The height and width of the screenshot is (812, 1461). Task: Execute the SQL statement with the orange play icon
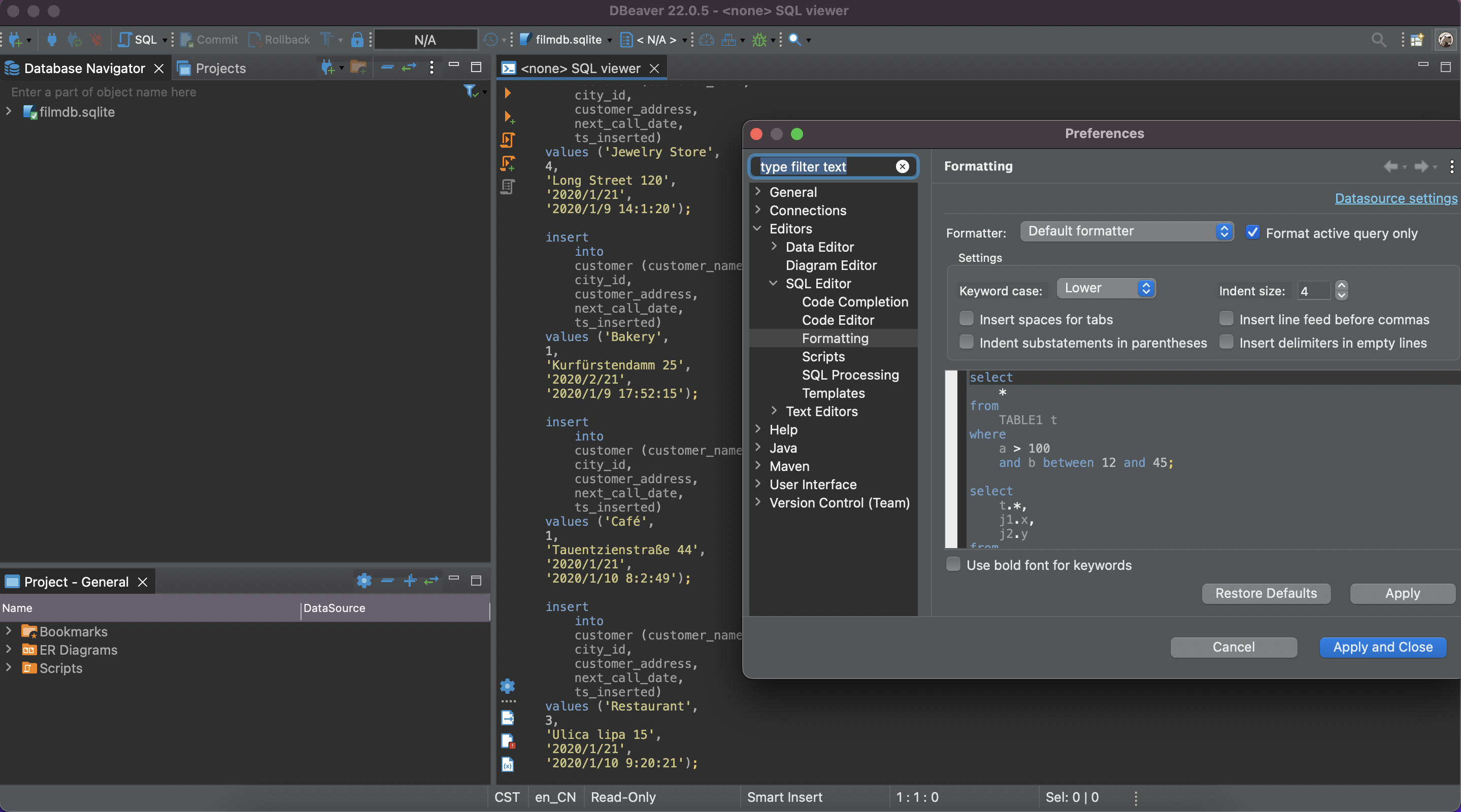point(508,93)
